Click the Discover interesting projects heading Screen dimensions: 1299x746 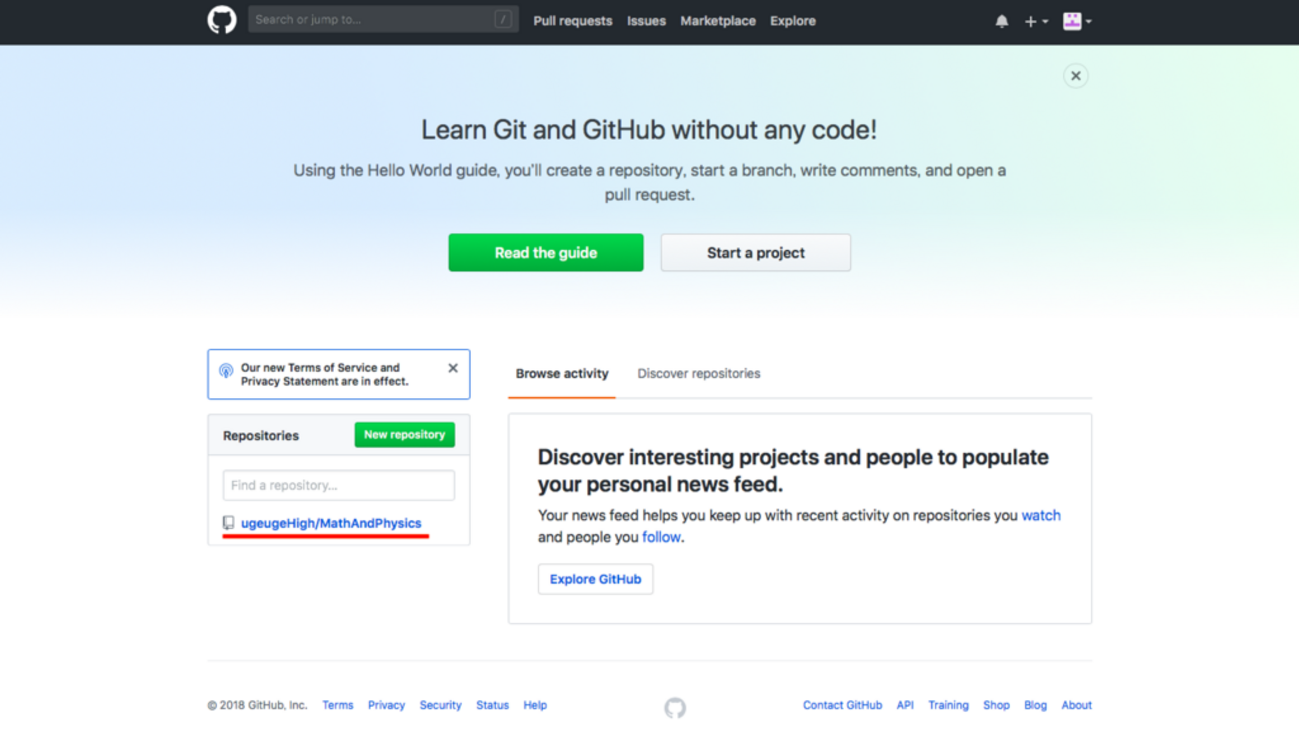click(793, 471)
